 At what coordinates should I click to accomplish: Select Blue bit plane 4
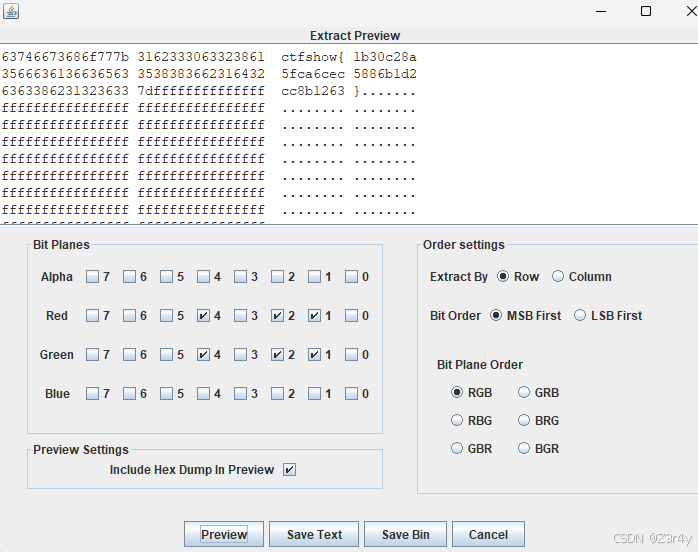[x=203, y=394]
